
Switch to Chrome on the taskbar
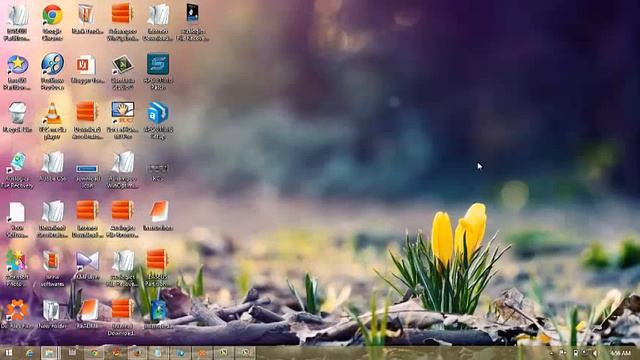pyautogui.click(x=95, y=353)
